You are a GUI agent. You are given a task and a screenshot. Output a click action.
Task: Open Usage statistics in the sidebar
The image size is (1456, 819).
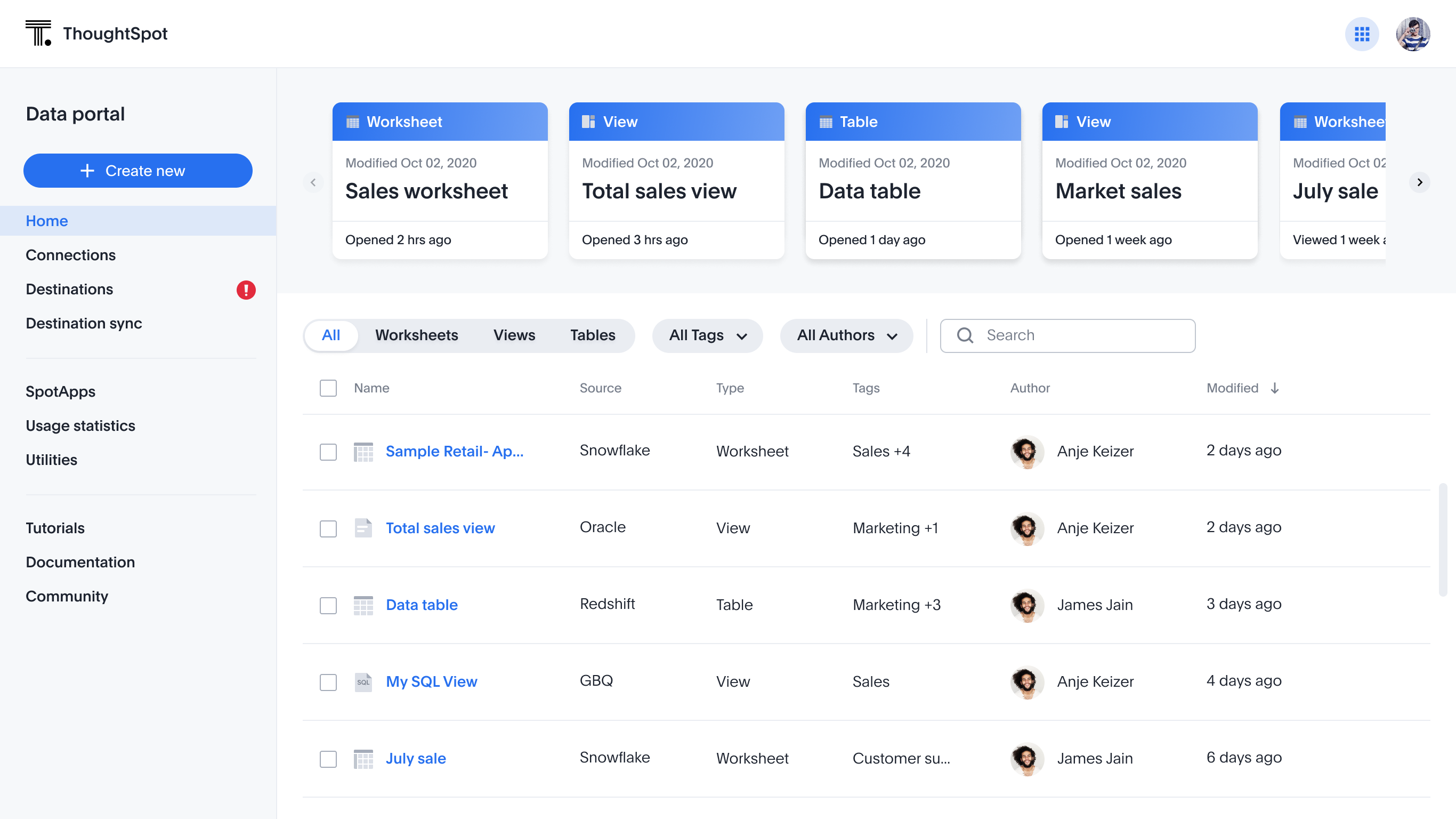point(80,426)
